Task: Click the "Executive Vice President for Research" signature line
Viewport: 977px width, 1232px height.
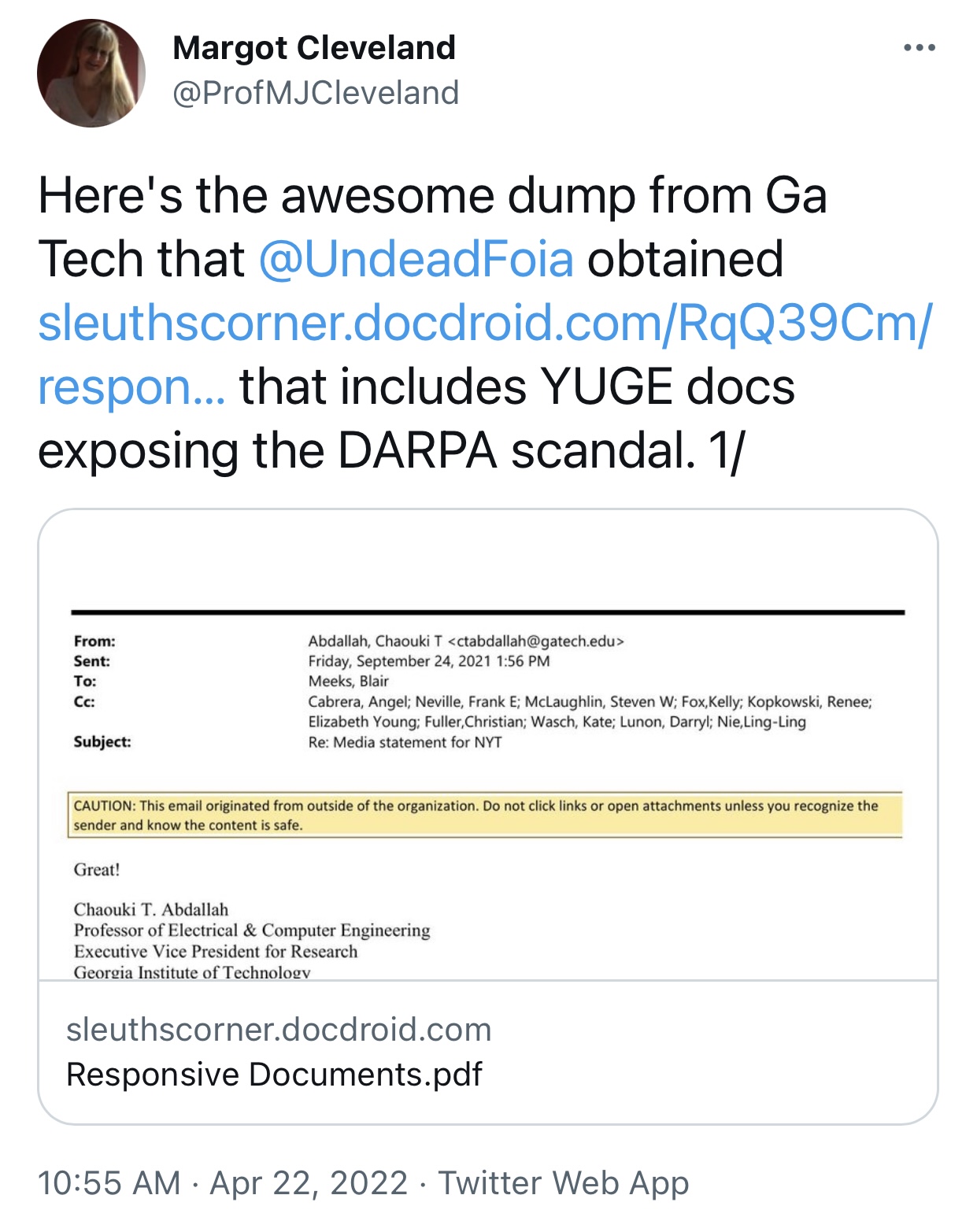Action: click(x=216, y=951)
